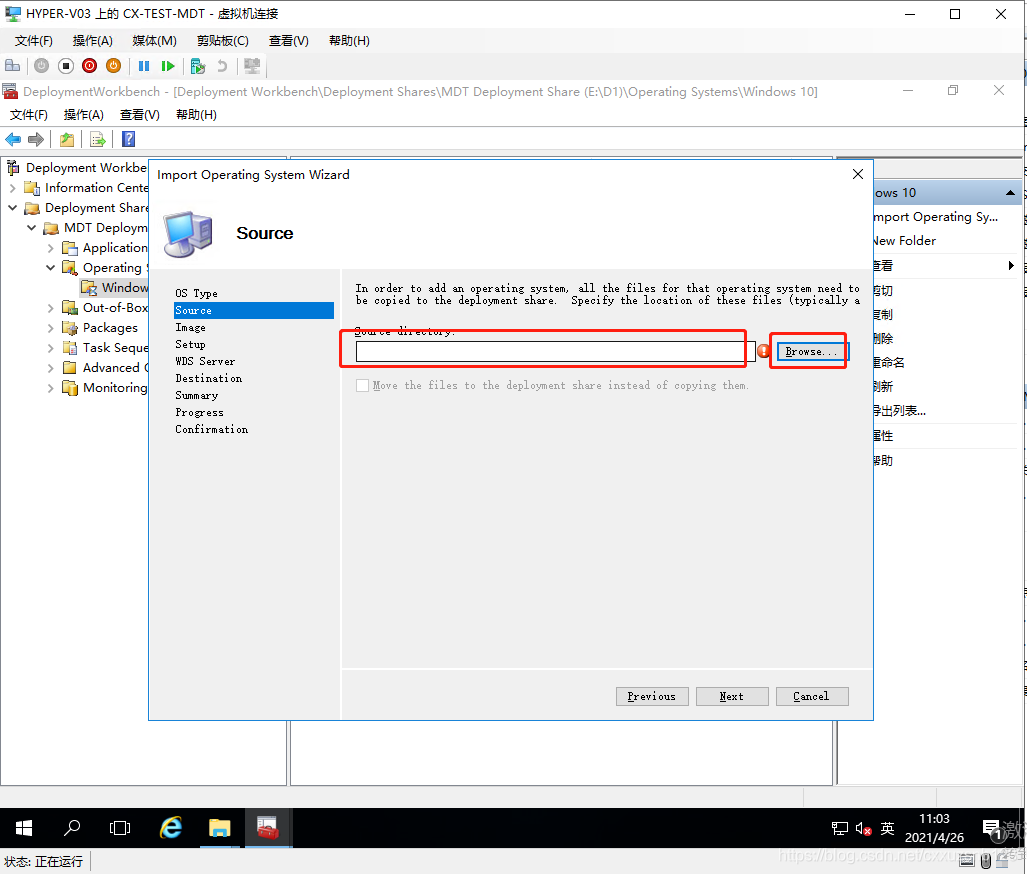
Task: Toggle the Move the files checkbox
Action: click(x=362, y=385)
